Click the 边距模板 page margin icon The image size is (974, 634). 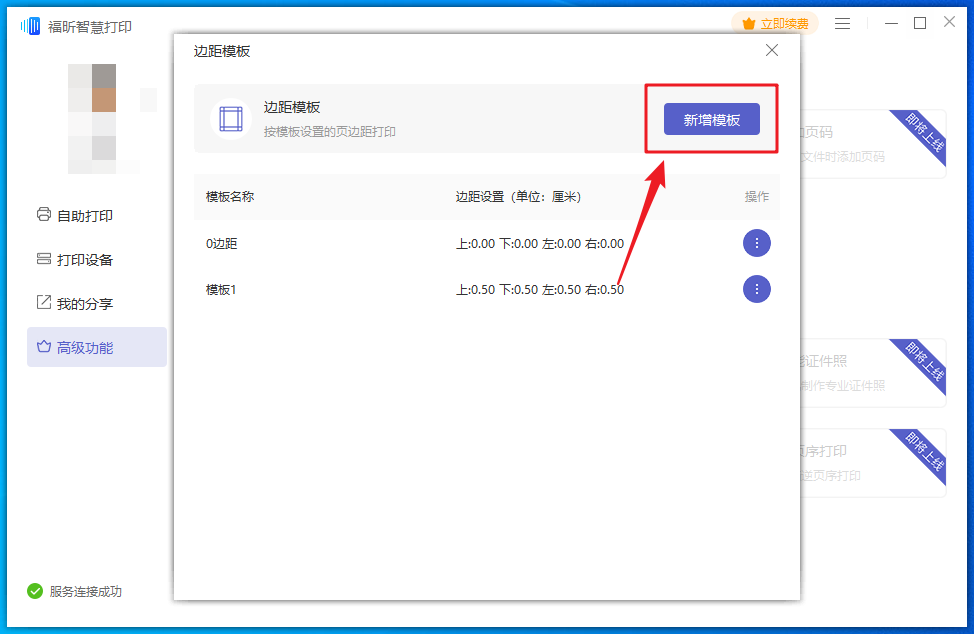point(231,119)
